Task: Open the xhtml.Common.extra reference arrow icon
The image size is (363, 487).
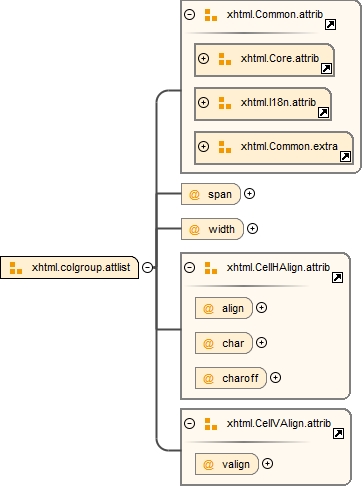Action: coord(345,156)
